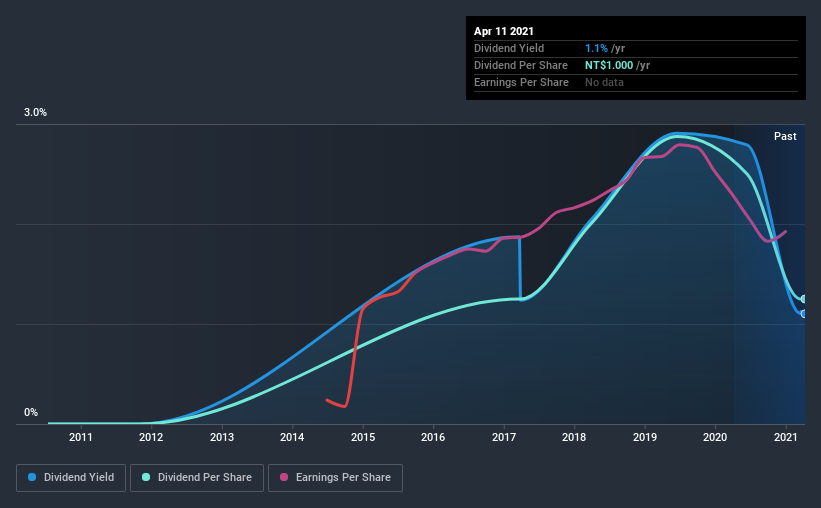Click the 2014 x-axis label
This screenshot has height=508, width=821.
292,437
